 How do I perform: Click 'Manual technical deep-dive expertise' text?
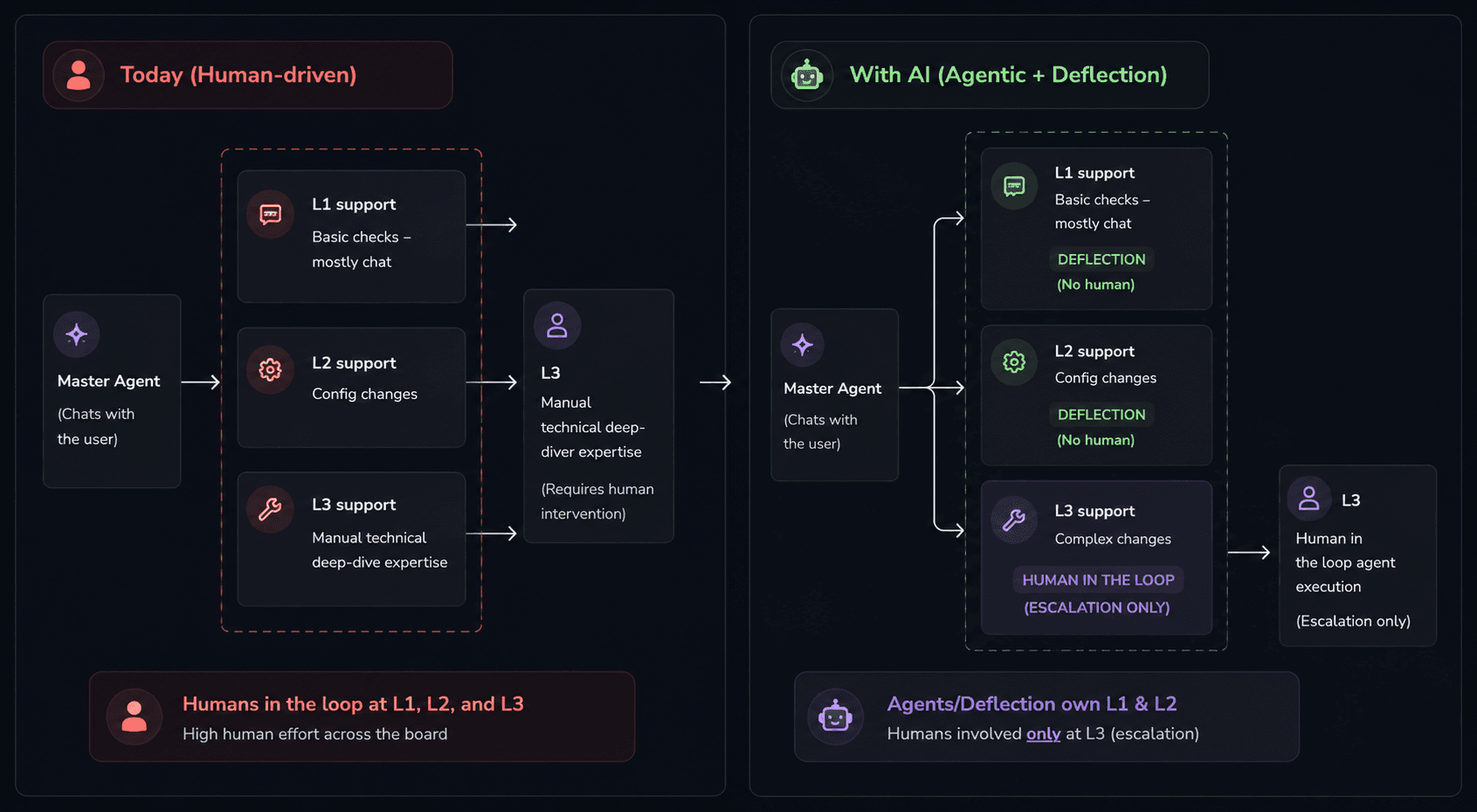379,550
